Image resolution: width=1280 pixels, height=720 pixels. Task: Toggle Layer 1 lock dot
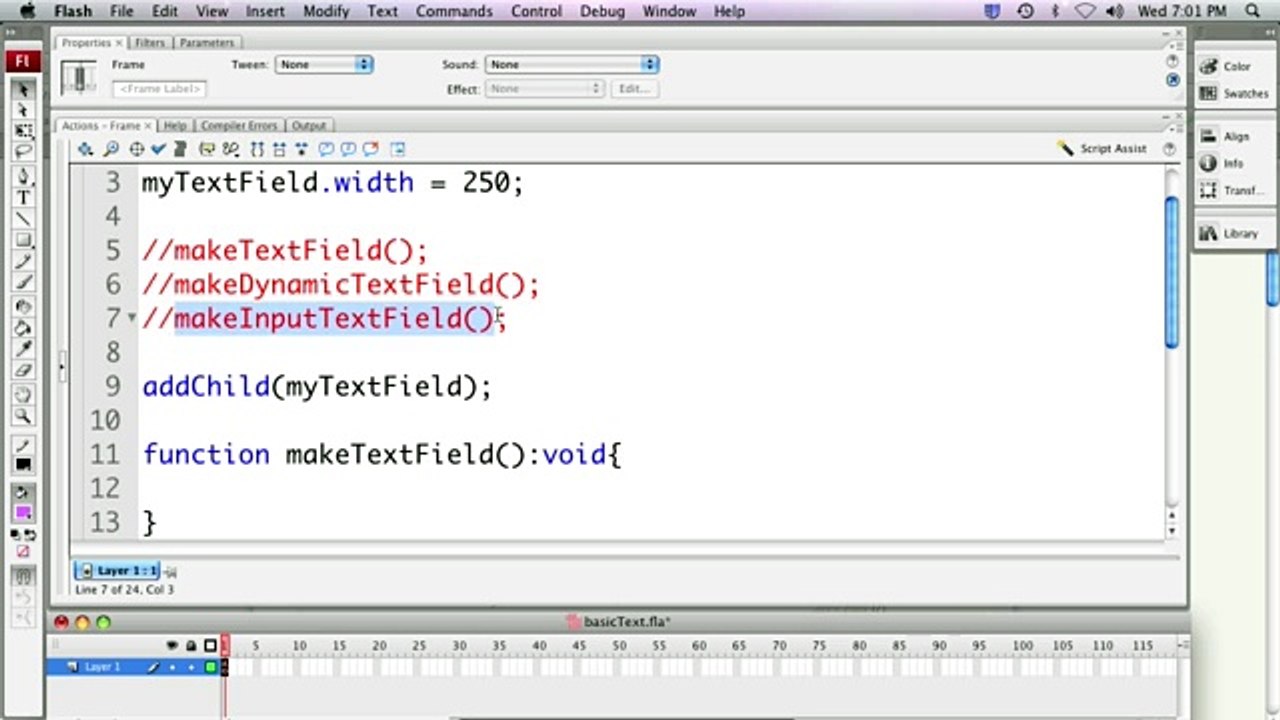pos(190,667)
